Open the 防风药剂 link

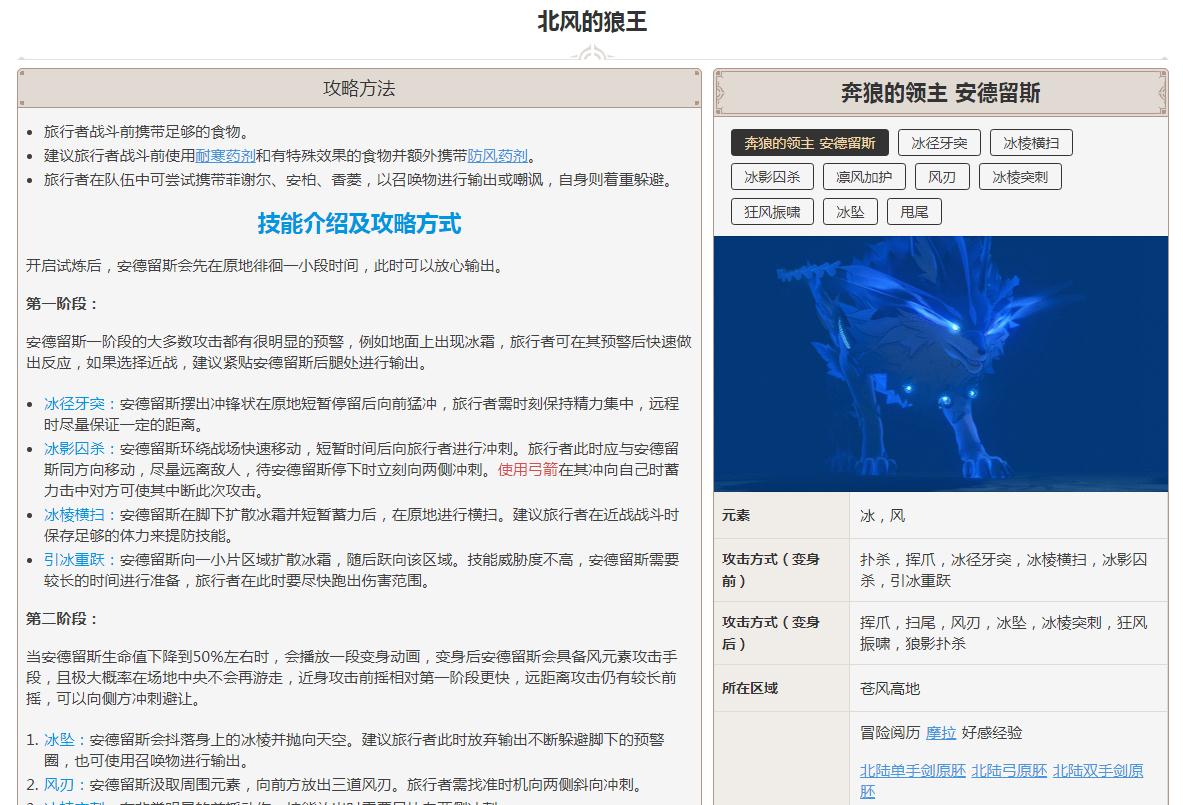497,155
